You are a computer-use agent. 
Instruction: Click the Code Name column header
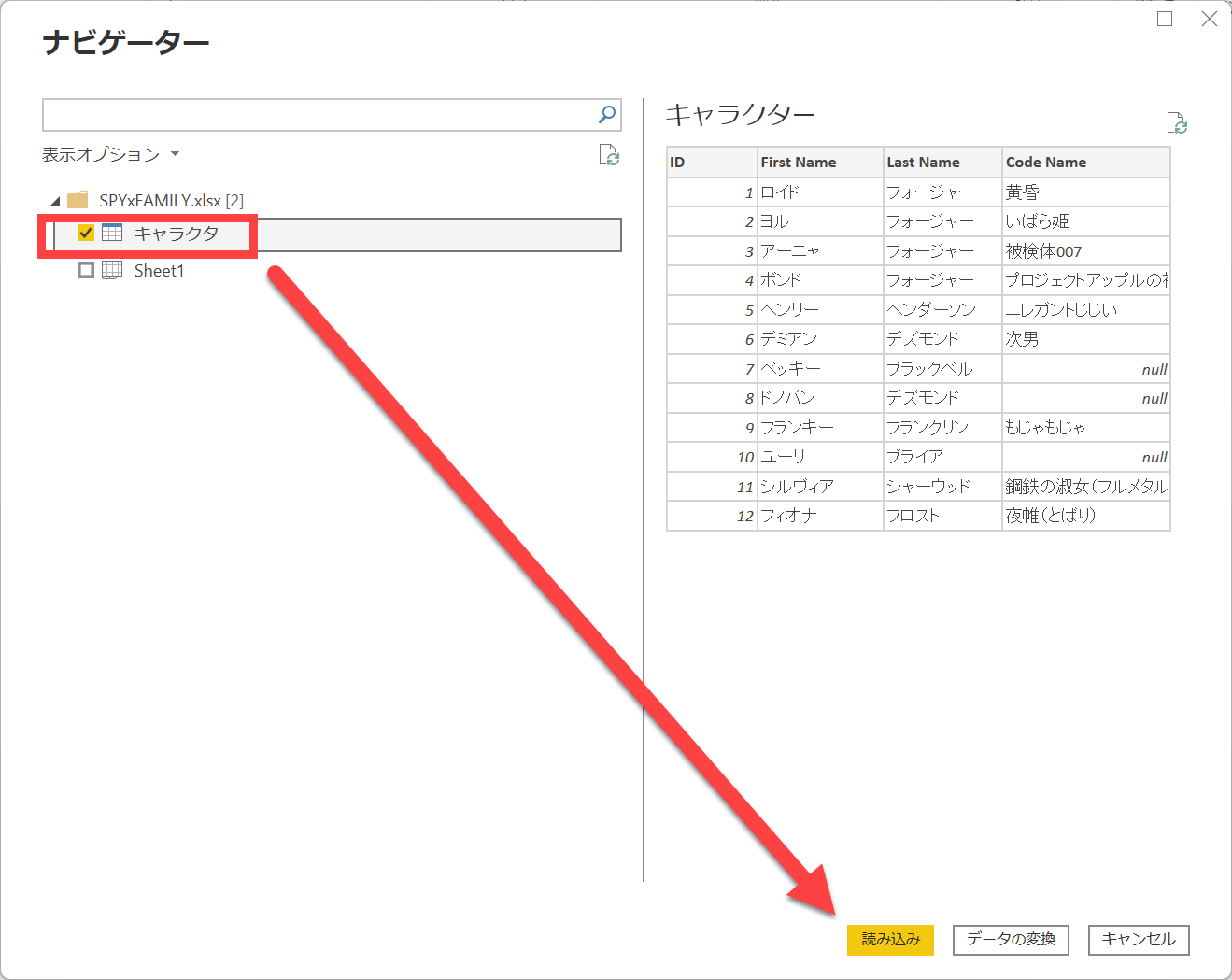1086,163
